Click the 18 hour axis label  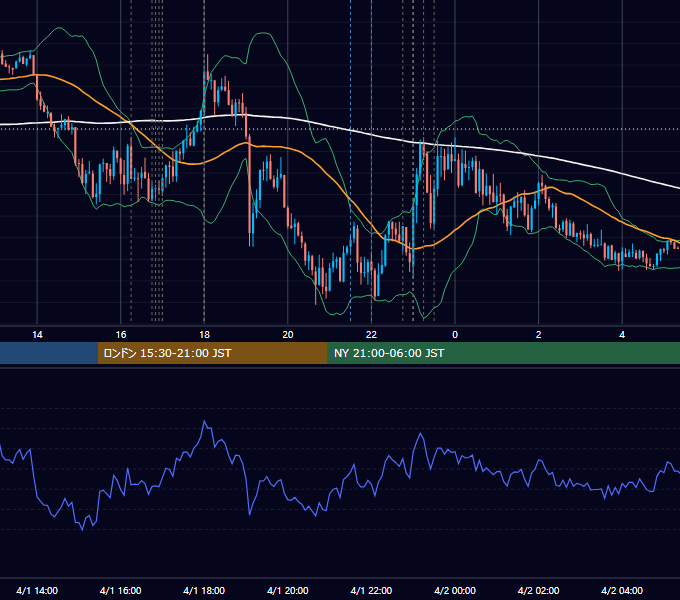click(x=204, y=335)
